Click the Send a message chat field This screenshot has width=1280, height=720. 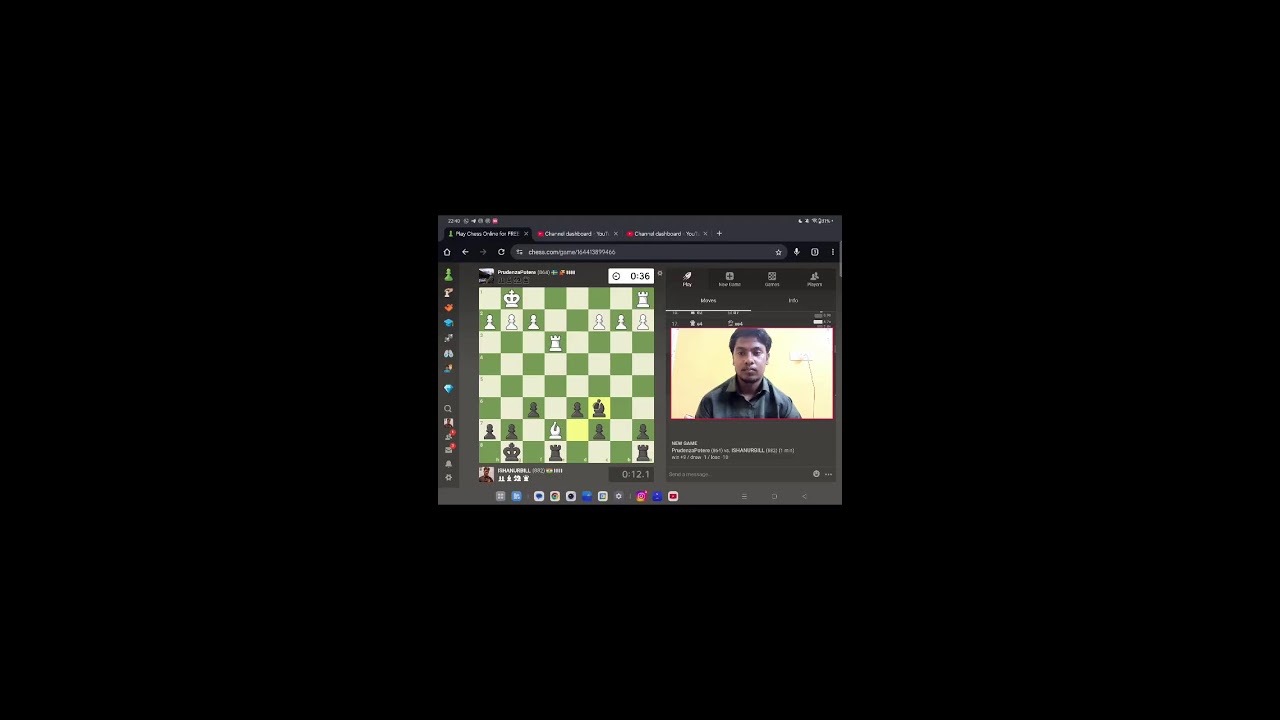[x=738, y=474]
